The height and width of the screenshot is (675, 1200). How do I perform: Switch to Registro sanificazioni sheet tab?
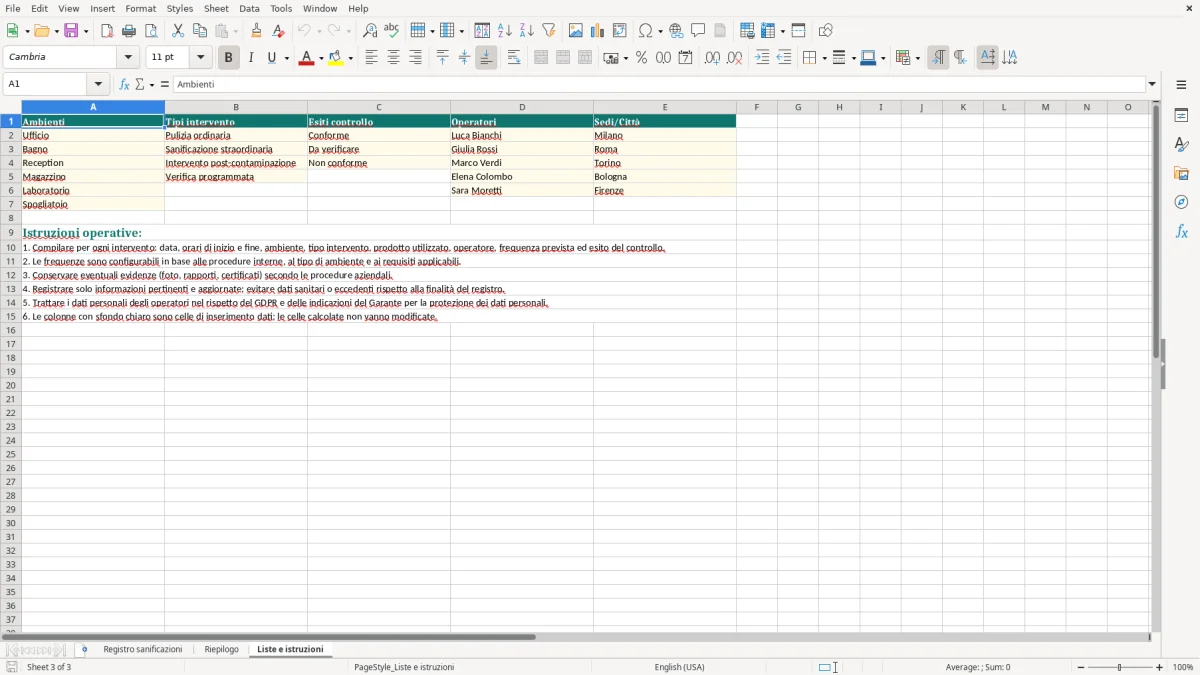142,649
